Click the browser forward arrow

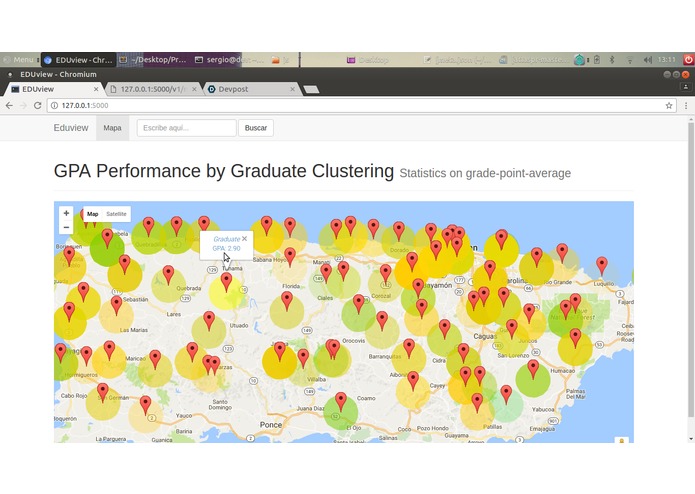coord(23,105)
